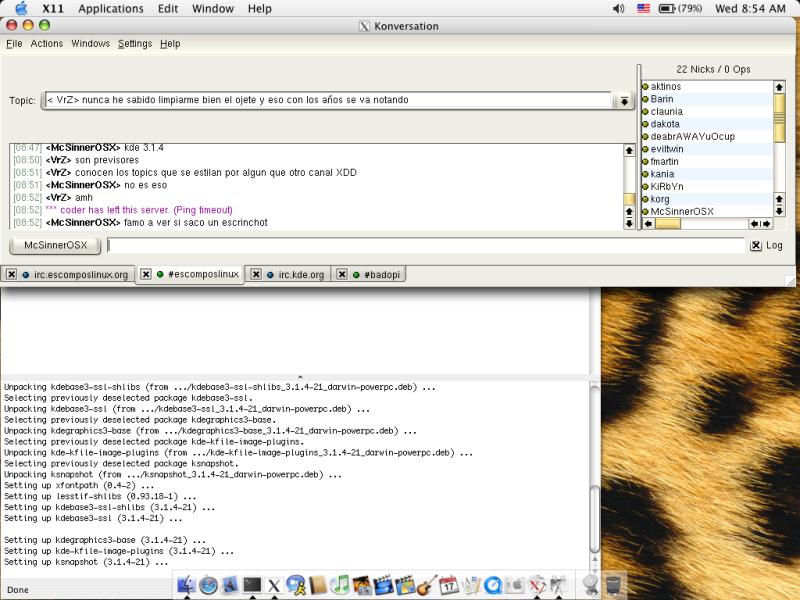
Task: Launch QuickTime Player from the dock
Action: point(493,585)
